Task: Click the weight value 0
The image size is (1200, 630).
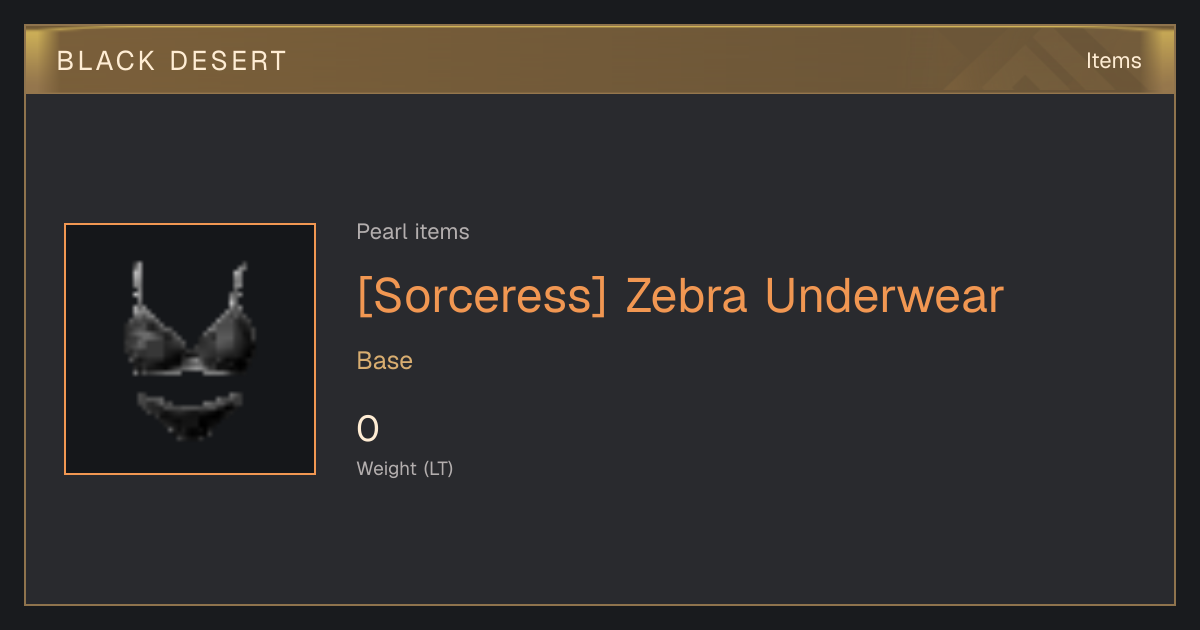Action: pyautogui.click(x=368, y=429)
